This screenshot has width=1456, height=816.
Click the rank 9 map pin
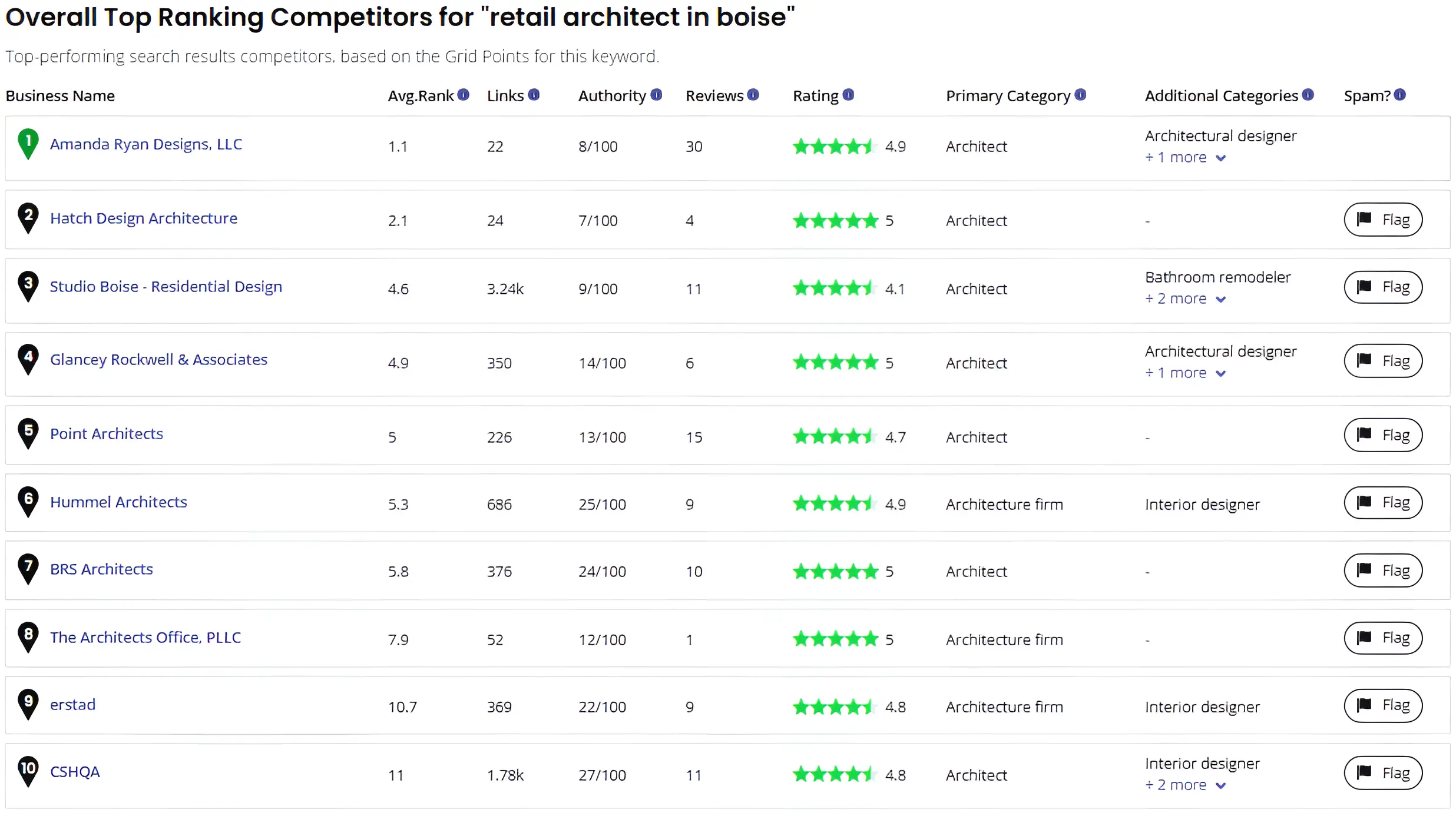coord(28,704)
